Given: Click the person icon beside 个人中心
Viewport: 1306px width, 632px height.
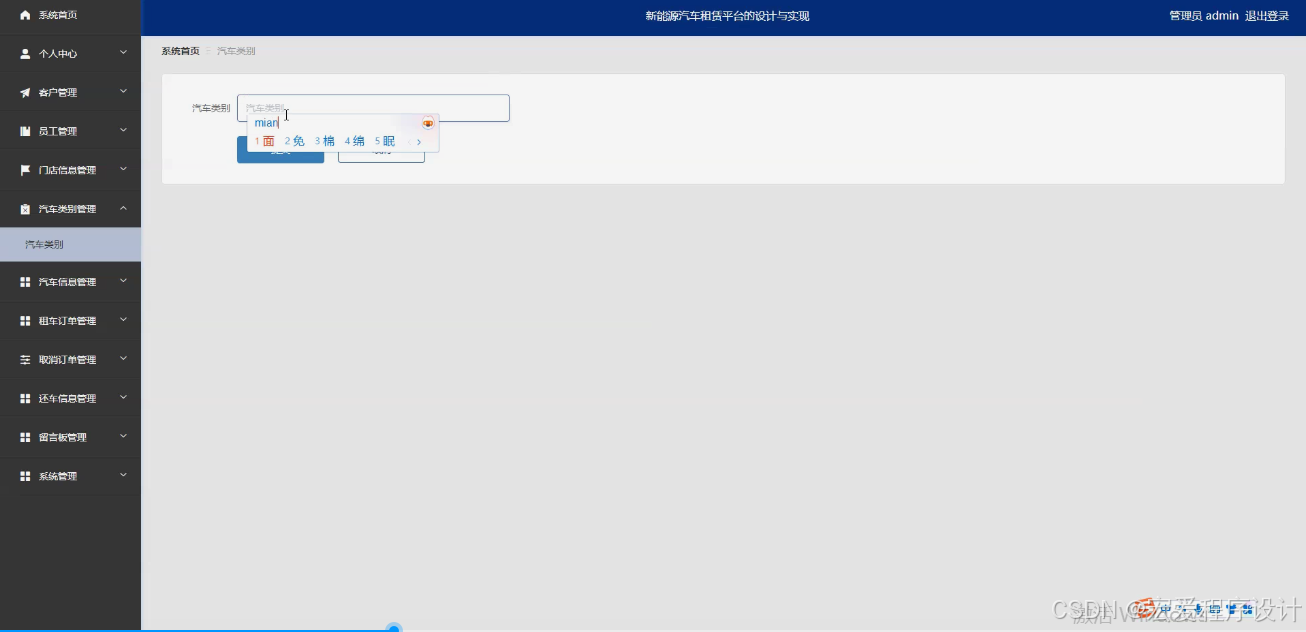Looking at the screenshot, I should click(x=25, y=54).
